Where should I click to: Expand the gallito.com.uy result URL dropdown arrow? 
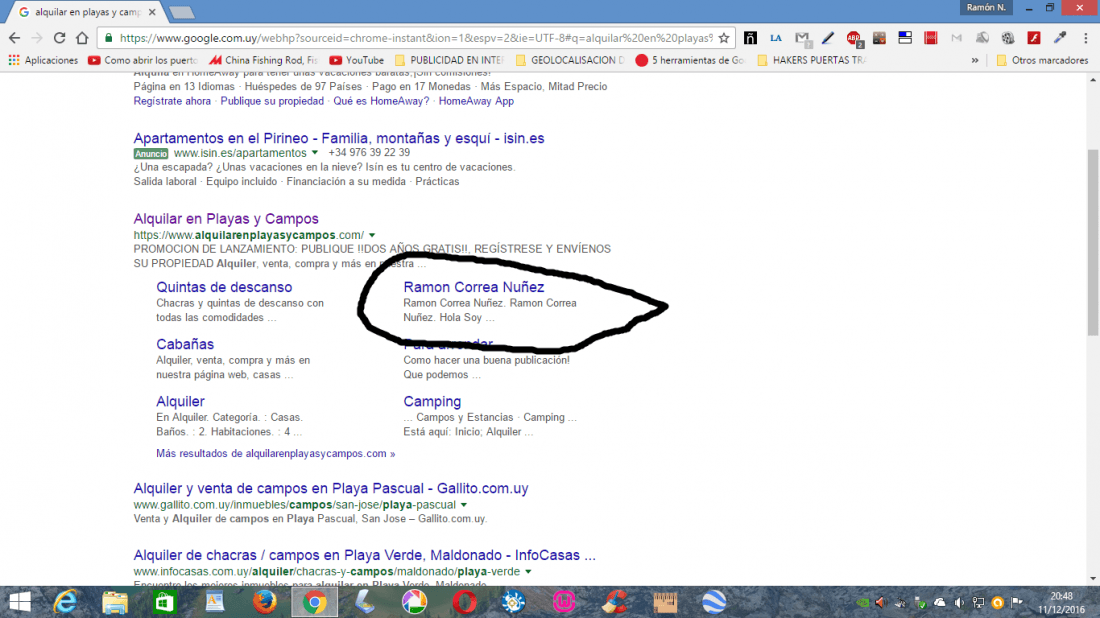pyautogui.click(x=464, y=504)
